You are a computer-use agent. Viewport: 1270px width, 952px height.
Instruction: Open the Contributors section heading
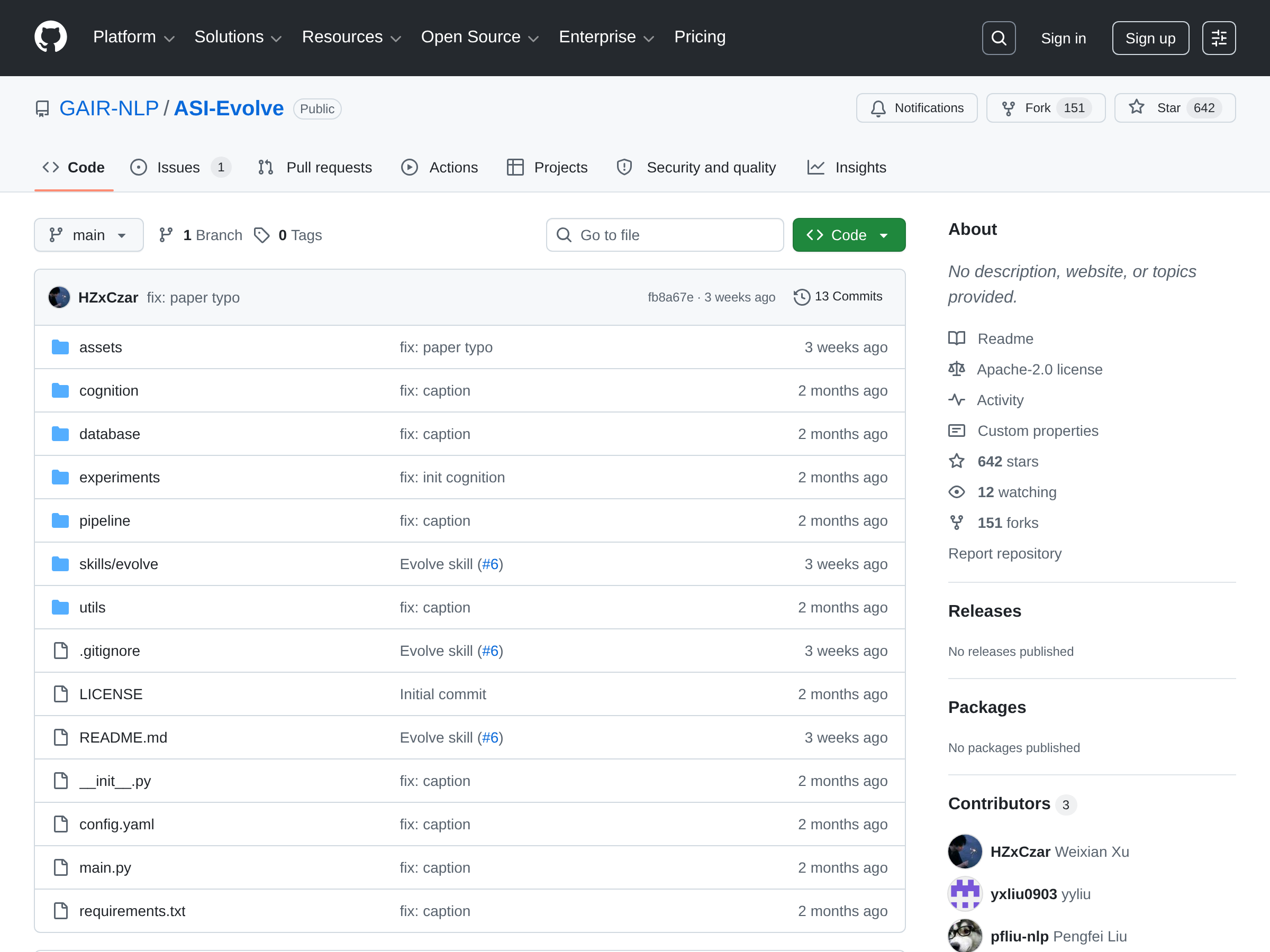tap(999, 803)
